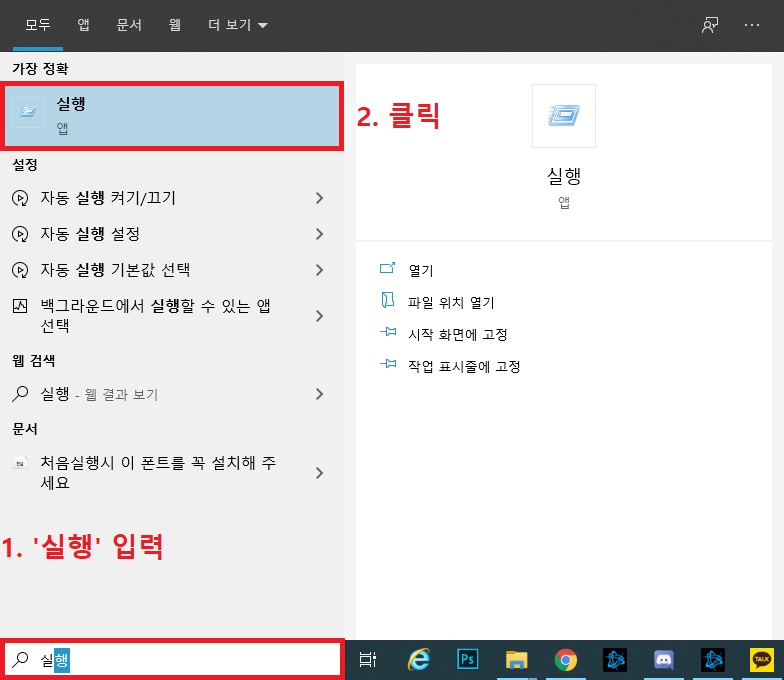784x680 pixels.
Task: Click 열기 to open the app
Action: (420, 270)
